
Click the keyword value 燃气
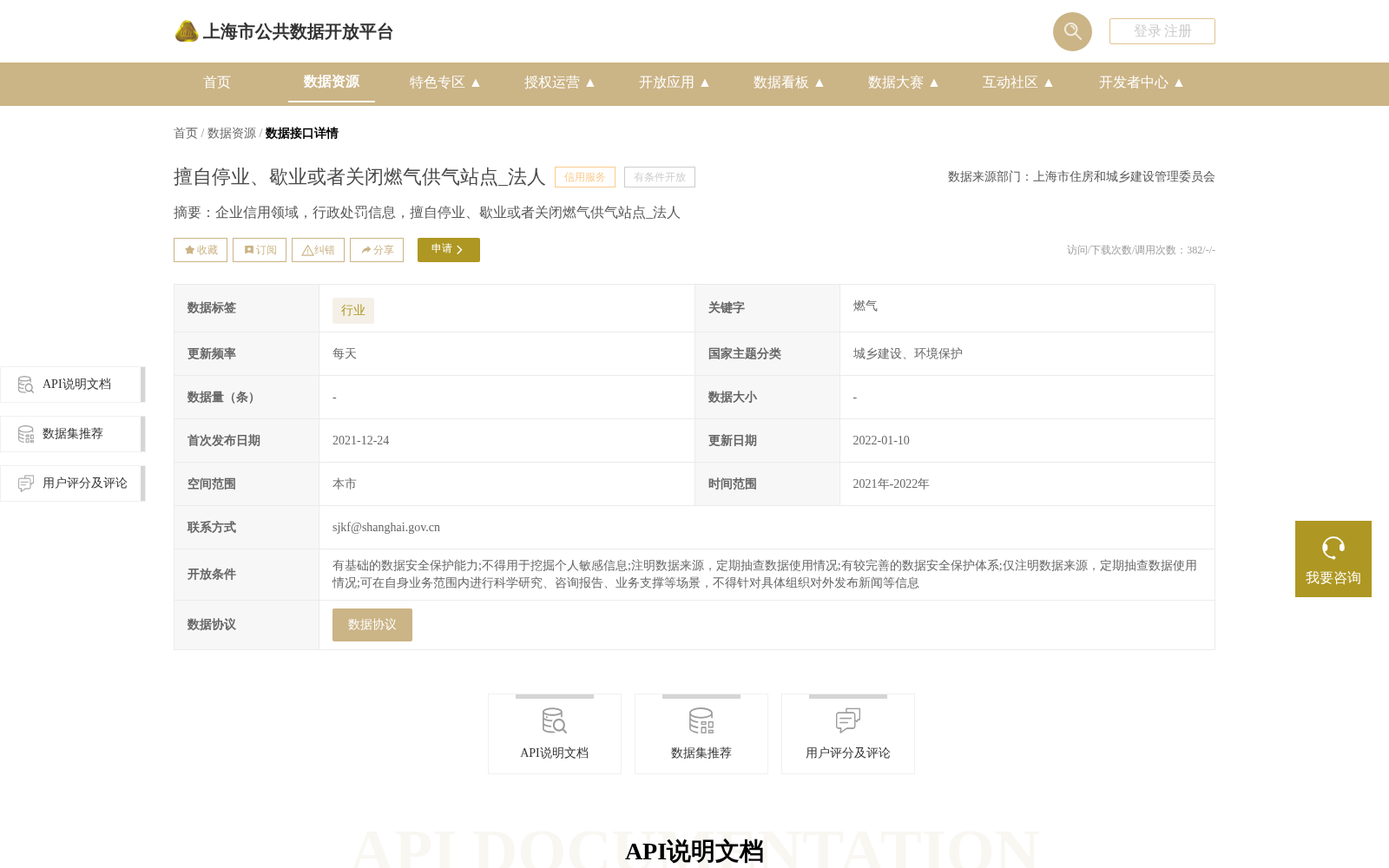point(866,306)
